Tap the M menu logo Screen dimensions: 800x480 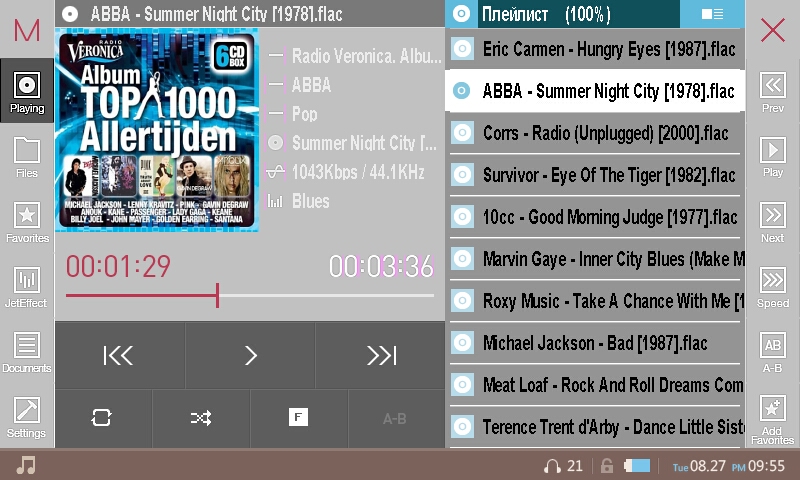(x=27, y=30)
